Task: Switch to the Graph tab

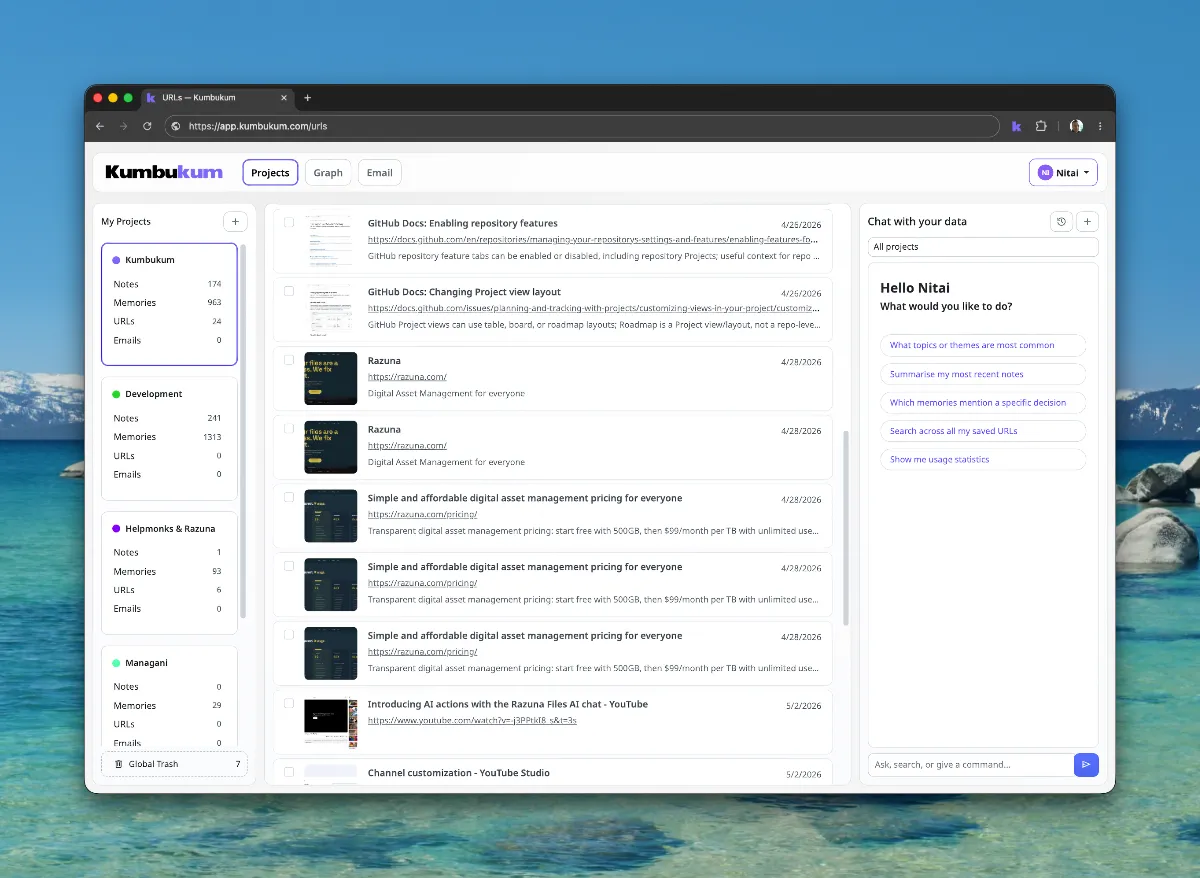Action: (328, 172)
